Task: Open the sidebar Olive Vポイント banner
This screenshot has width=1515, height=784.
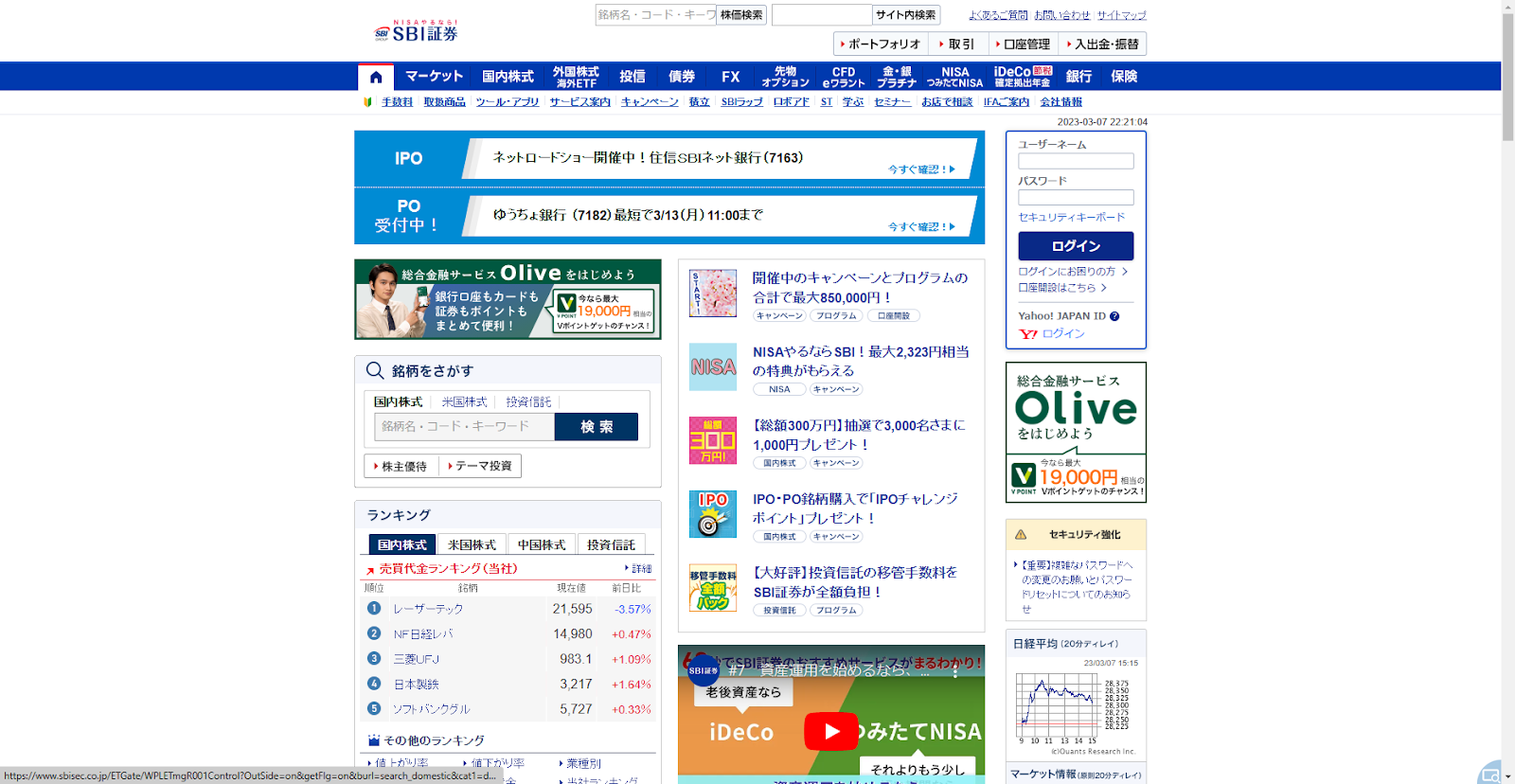Action: click(x=1076, y=433)
